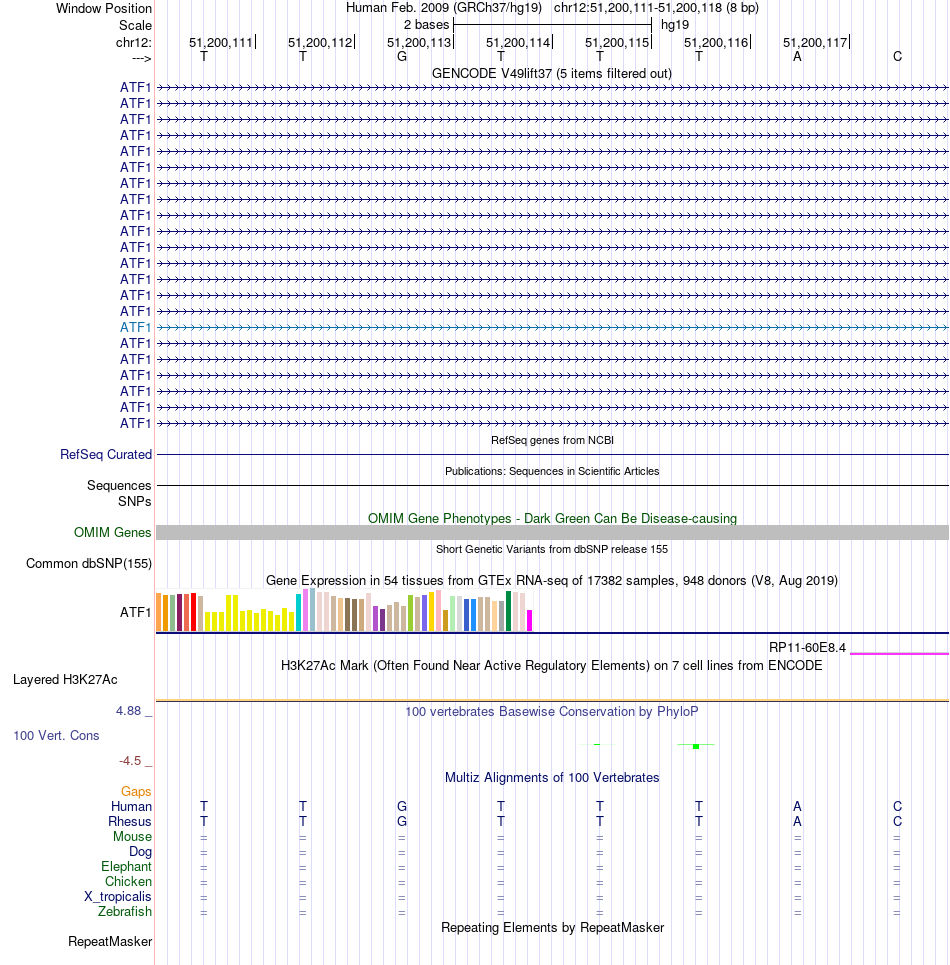950x965 pixels.
Task: Click the C base in the chr12 ruler sequence
Action: click(x=897, y=57)
